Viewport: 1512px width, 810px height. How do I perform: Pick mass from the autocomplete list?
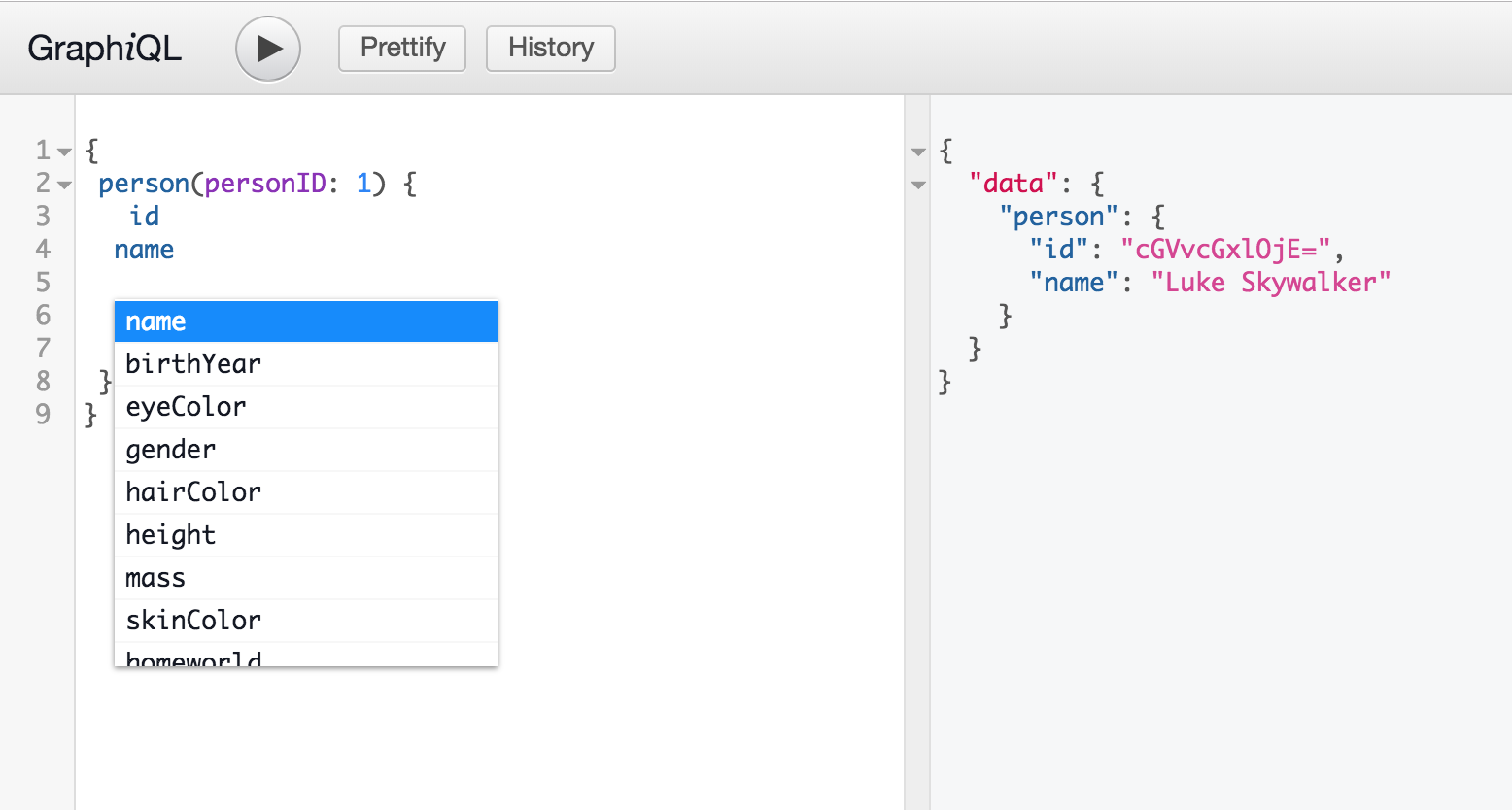(305, 578)
